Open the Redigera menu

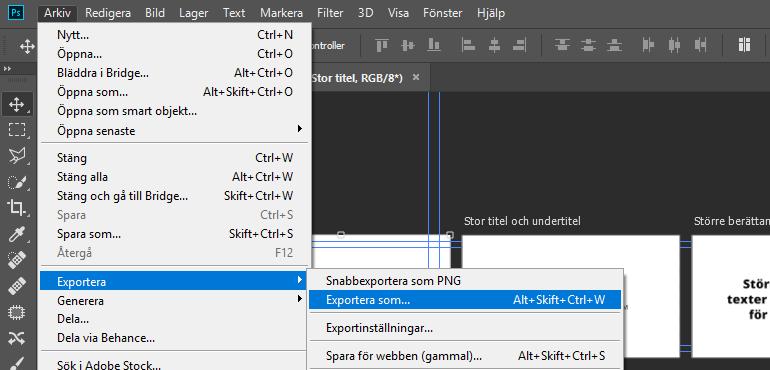click(x=108, y=13)
